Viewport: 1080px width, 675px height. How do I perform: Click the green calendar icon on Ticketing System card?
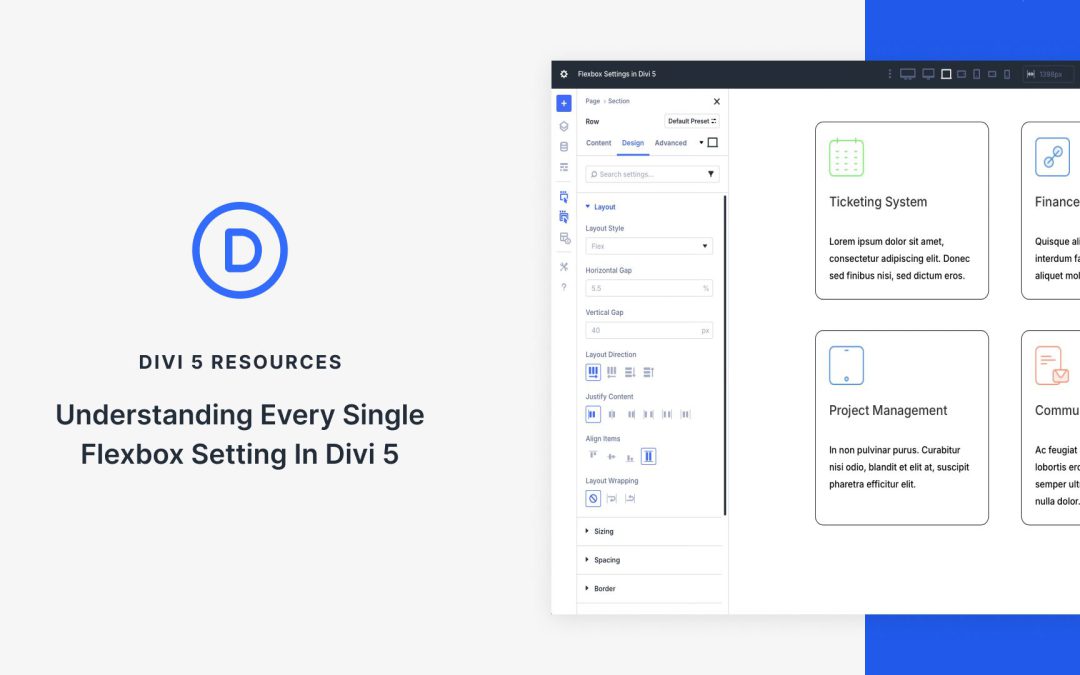point(847,157)
